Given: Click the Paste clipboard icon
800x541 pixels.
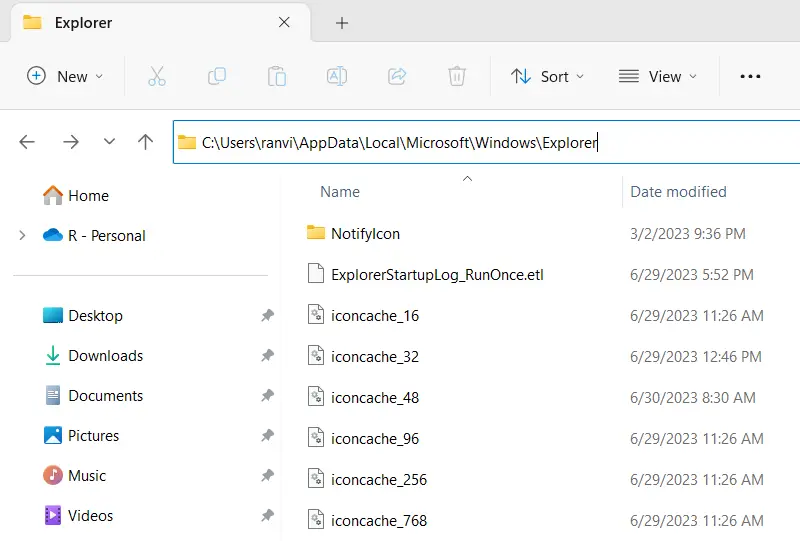Looking at the screenshot, I should click(x=277, y=77).
